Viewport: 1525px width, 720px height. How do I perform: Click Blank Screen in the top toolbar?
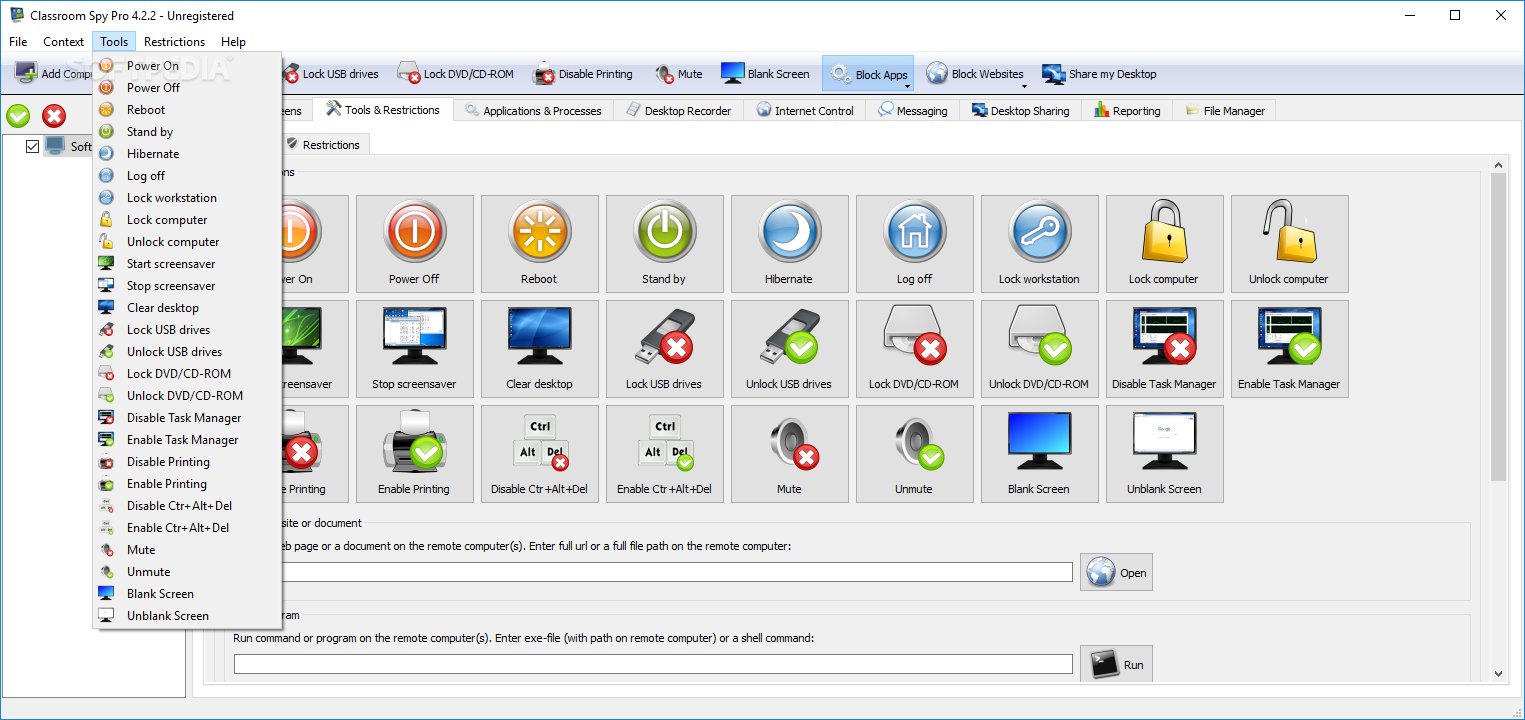click(x=765, y=74)
